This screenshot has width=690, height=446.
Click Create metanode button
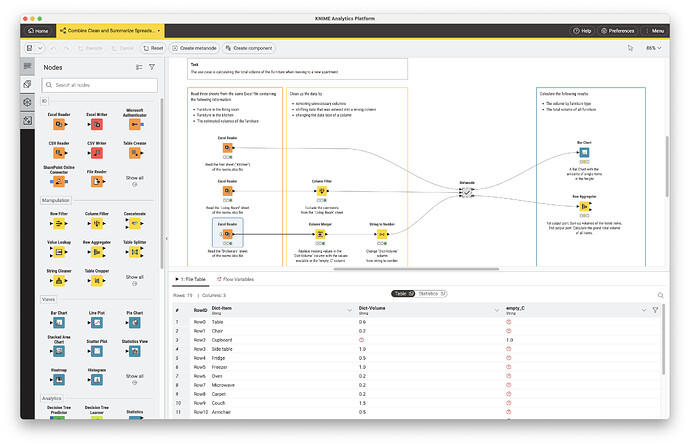(194, 48)
